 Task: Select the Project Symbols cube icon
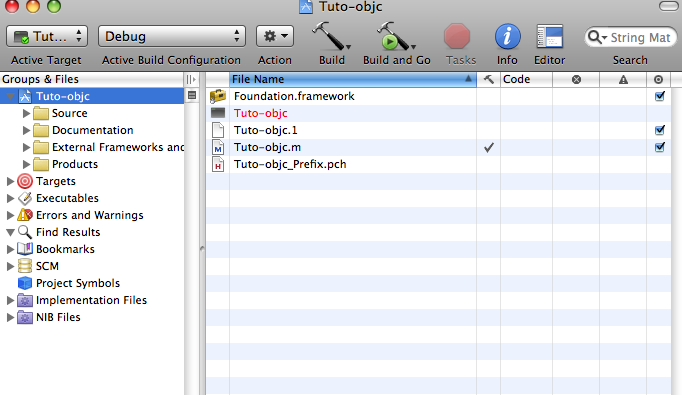25,283
